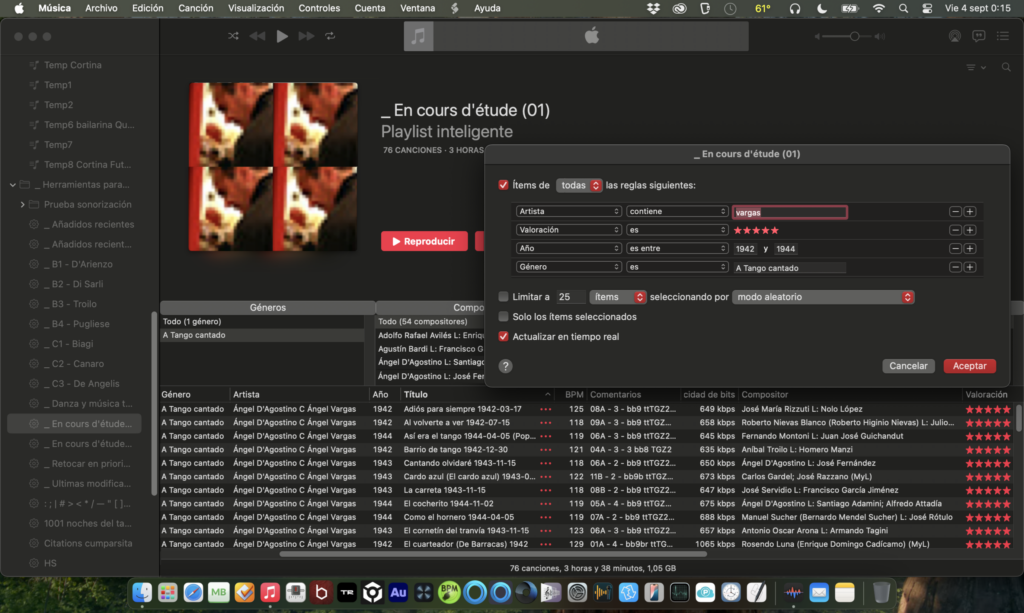
Task: Show the Up Next list icon
Action: (1002, 36)
